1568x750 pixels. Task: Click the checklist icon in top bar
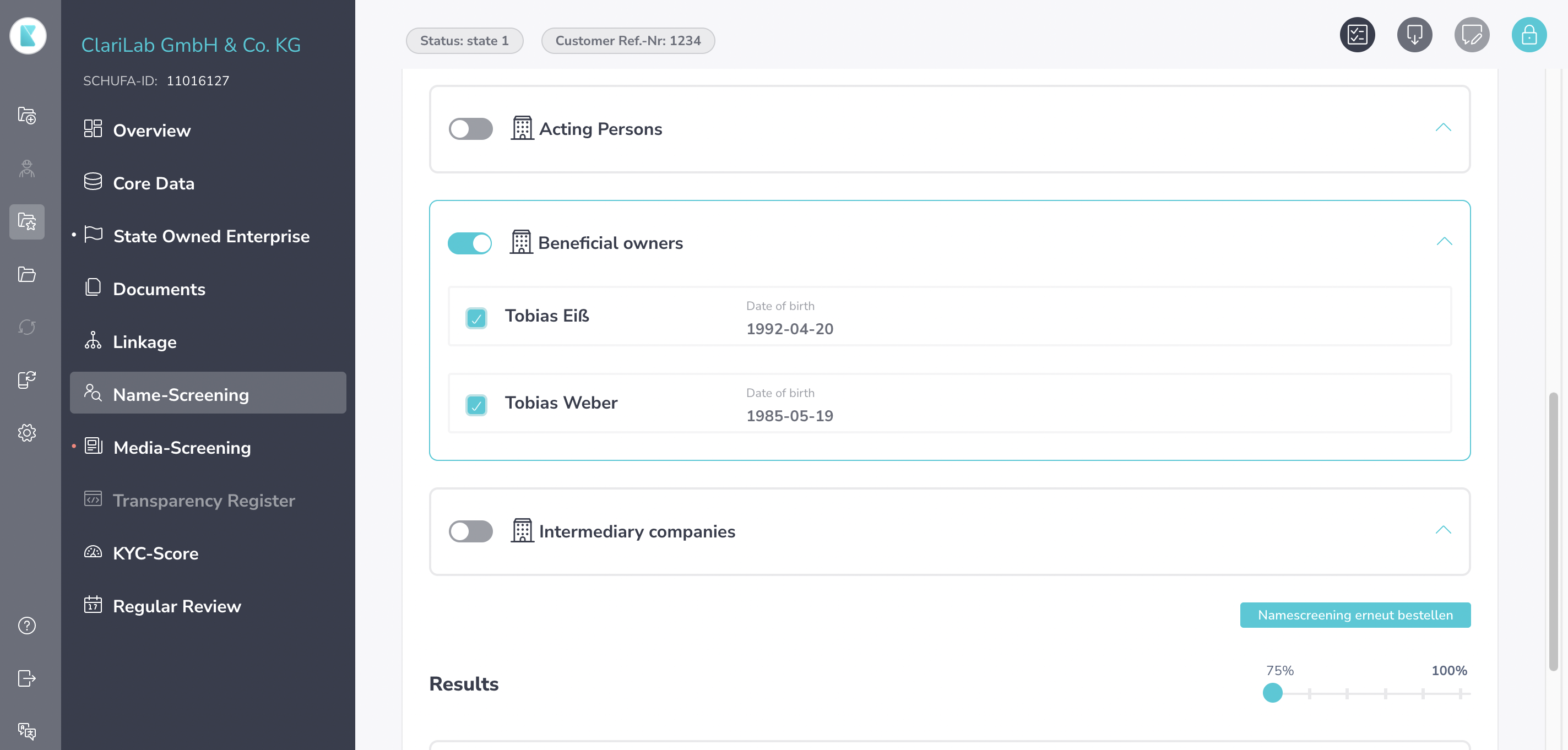point(1357,35)
